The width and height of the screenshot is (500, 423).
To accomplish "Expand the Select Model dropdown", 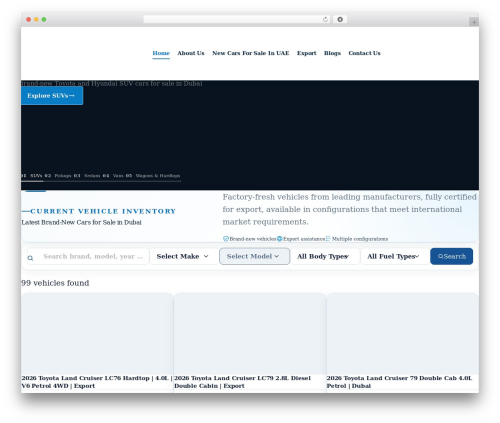I will tap(254, 256).
